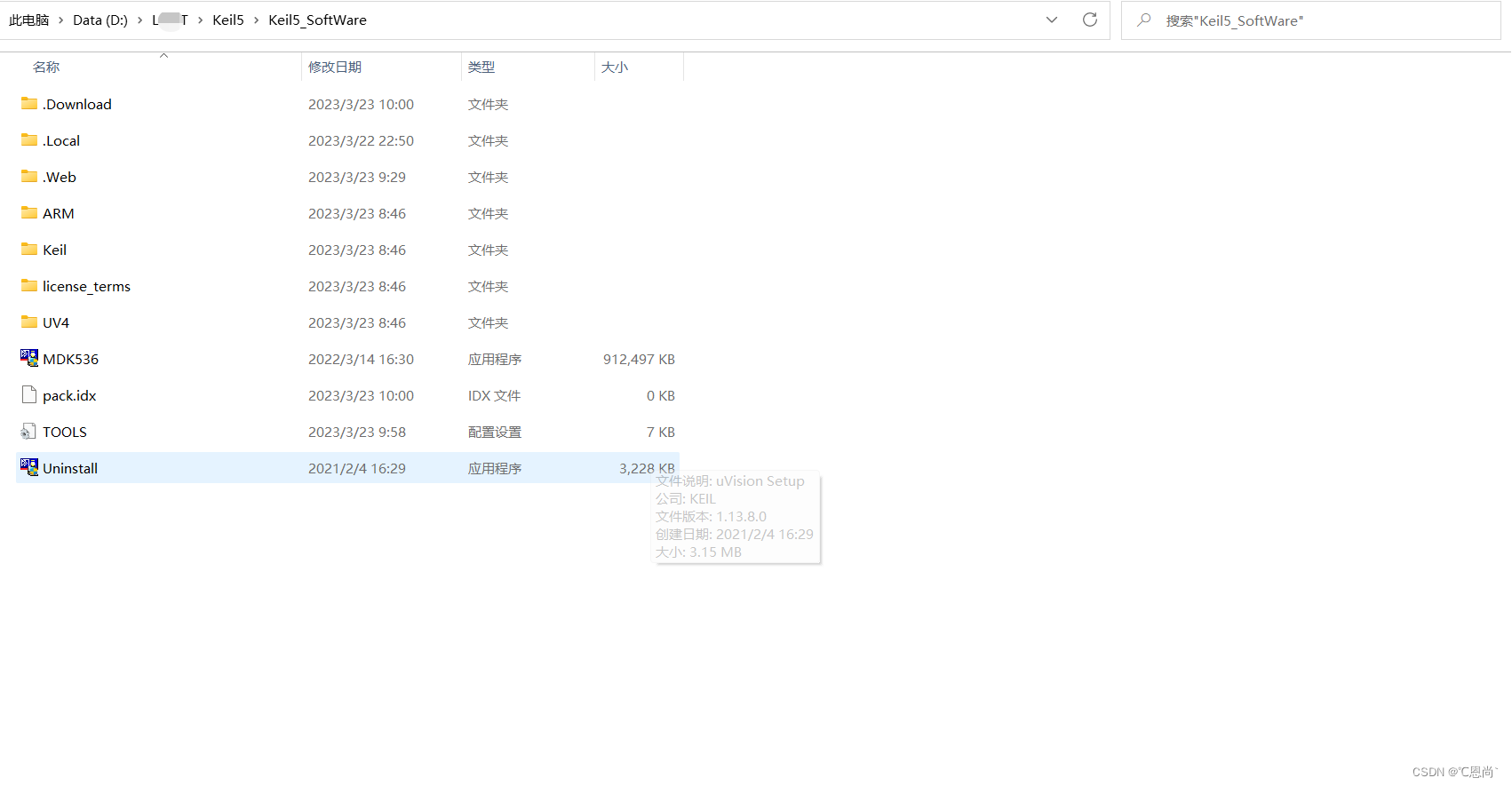Sort by 修改日期 column header

click(x=335, y=67)
